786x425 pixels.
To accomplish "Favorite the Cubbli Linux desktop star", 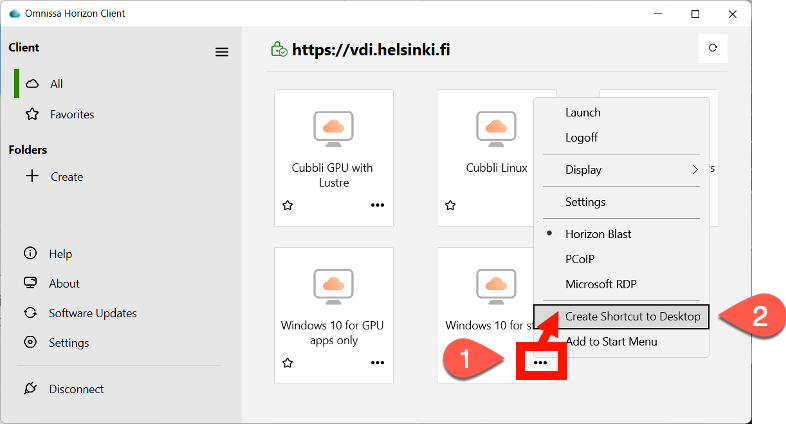I will click(x=450, y=205).
